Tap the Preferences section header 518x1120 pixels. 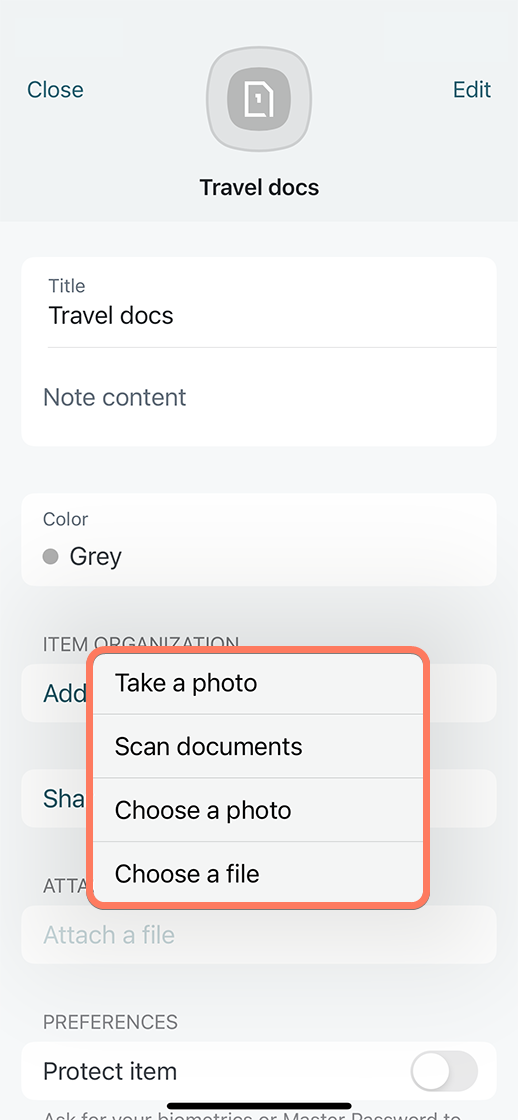pyautogui.click(x=110, y=1022)
